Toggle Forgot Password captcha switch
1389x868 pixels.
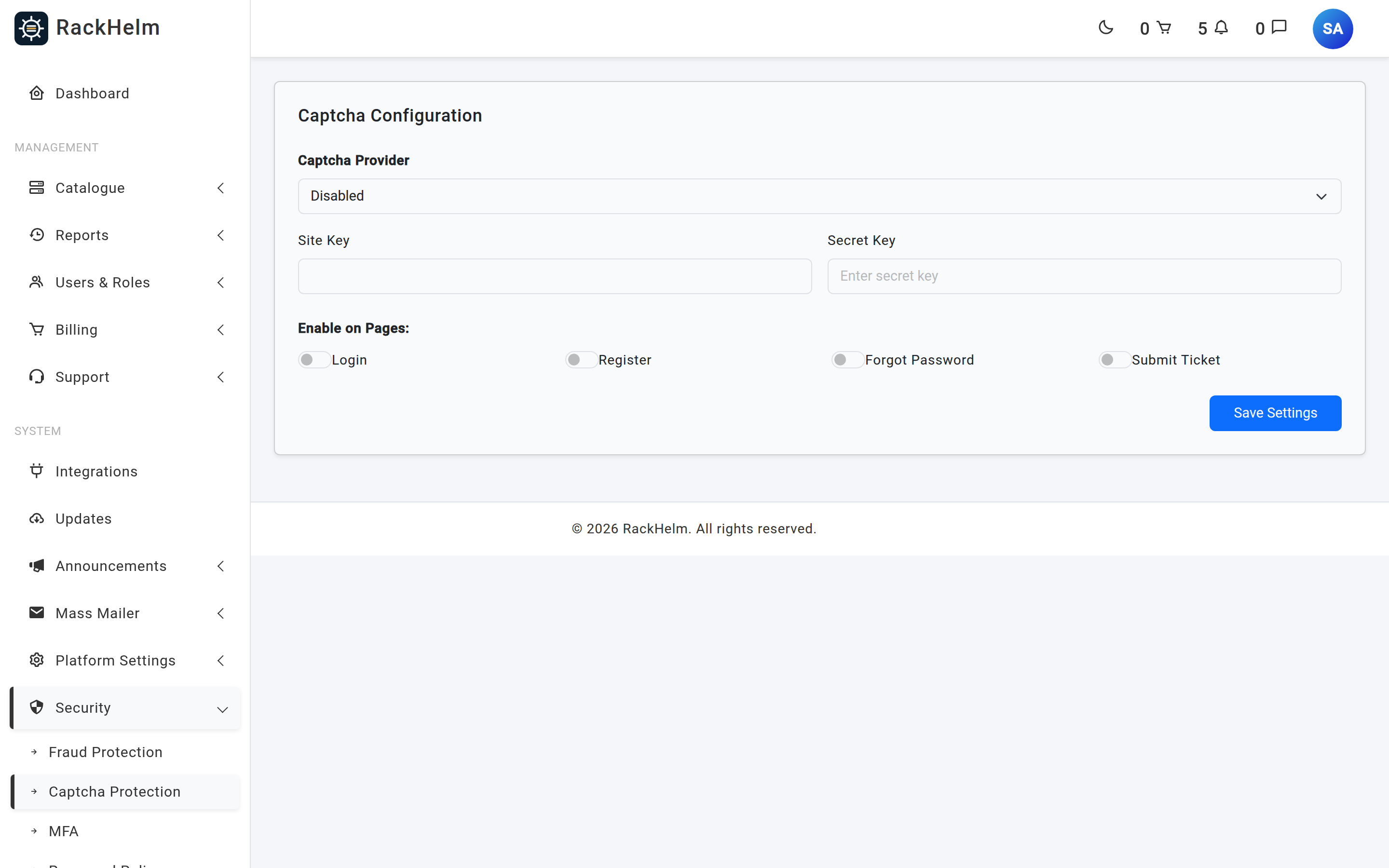click(x=847, y=360)
